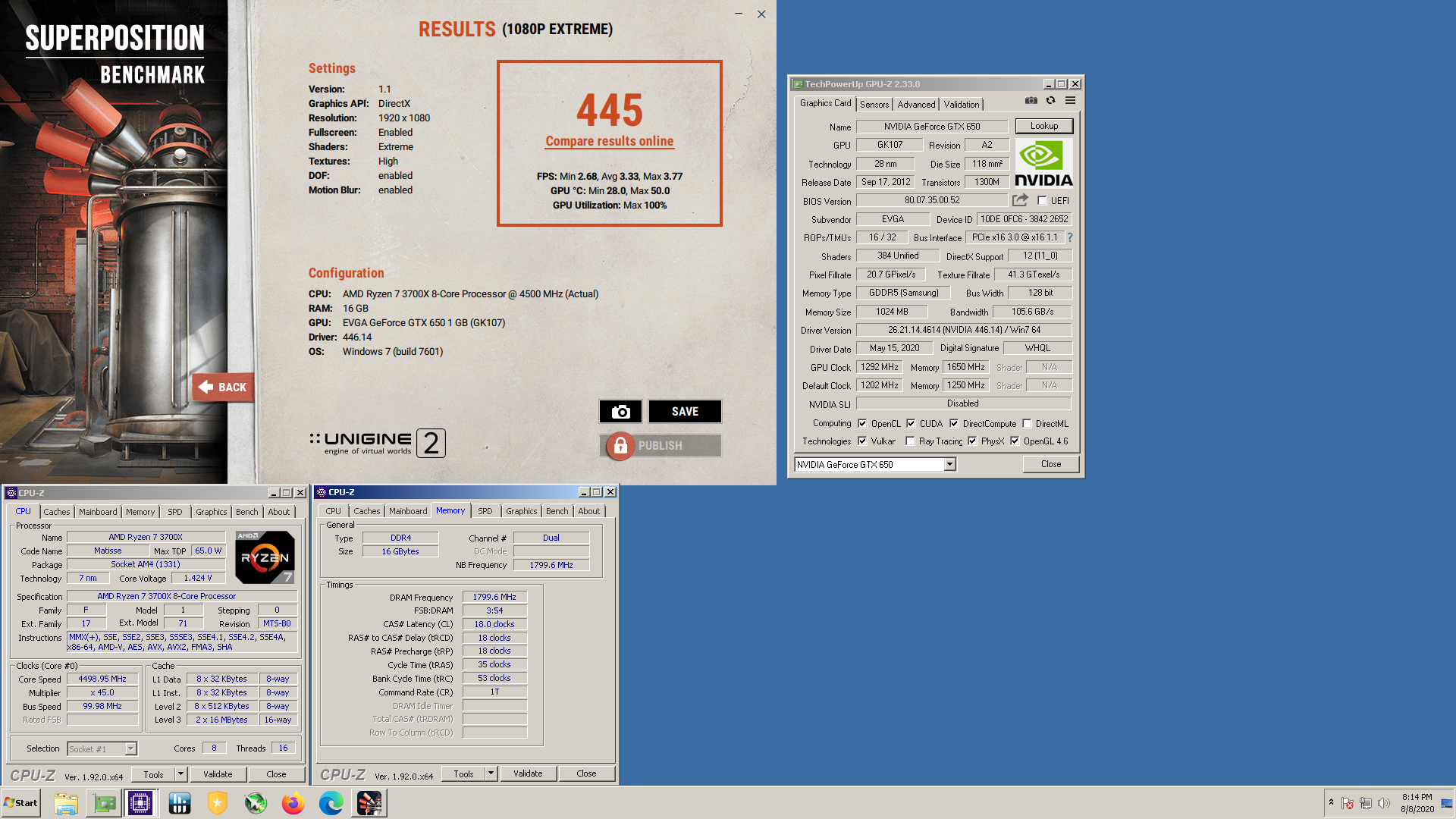
Task: Click the GPU name field in GPU-Z
Action: tap(932, 127)
